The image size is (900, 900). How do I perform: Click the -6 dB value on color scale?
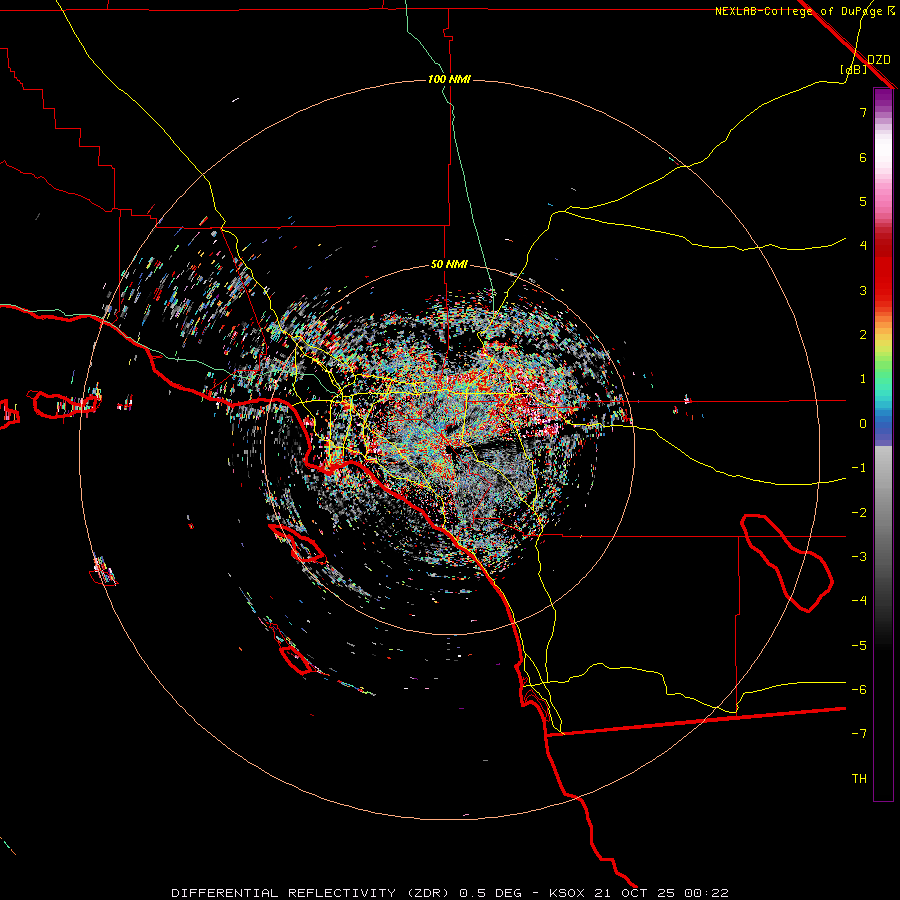point(859,690)
